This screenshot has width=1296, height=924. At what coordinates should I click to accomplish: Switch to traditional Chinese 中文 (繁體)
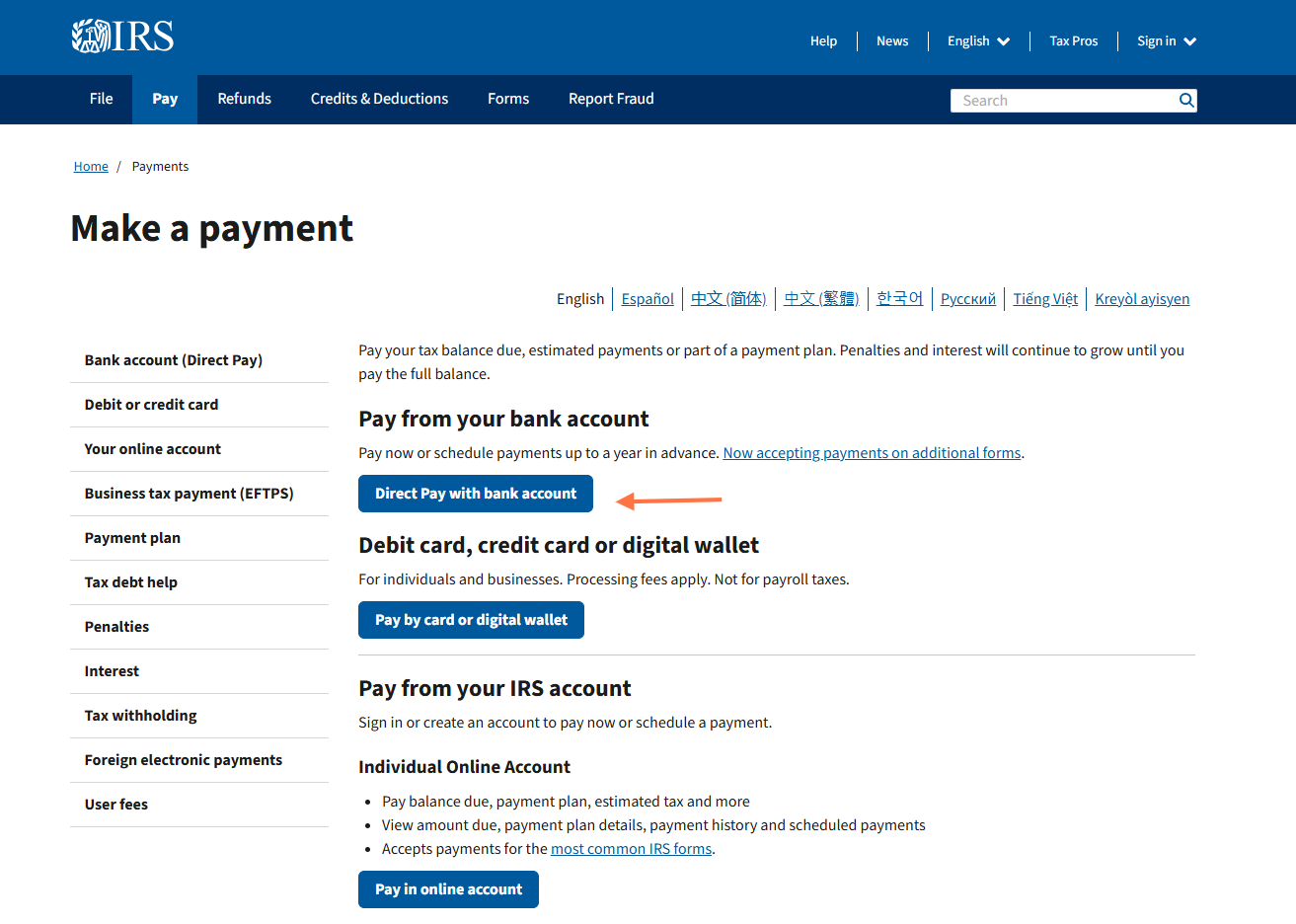(821, 299)
